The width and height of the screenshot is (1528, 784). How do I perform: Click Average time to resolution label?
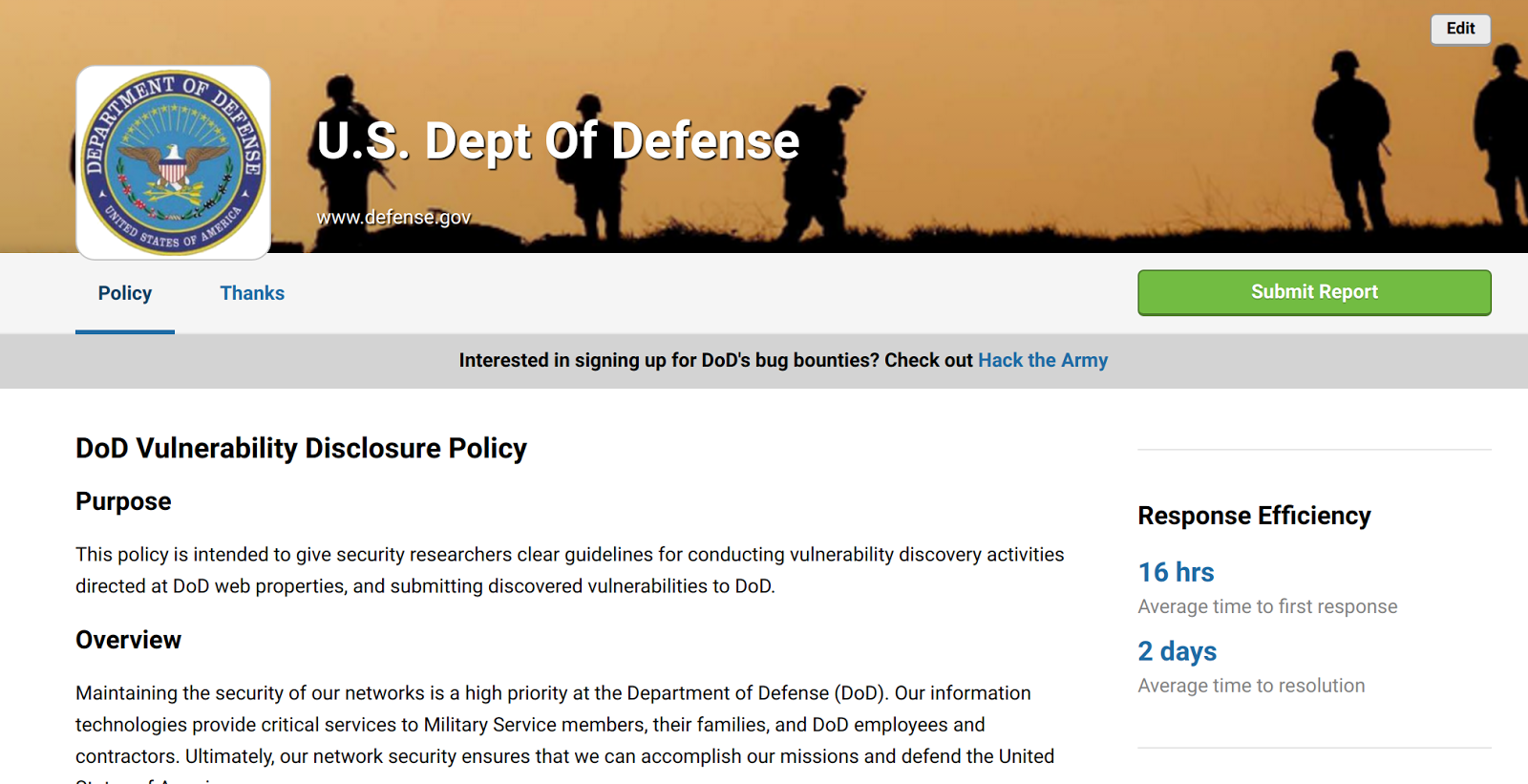click(1251, 686)
